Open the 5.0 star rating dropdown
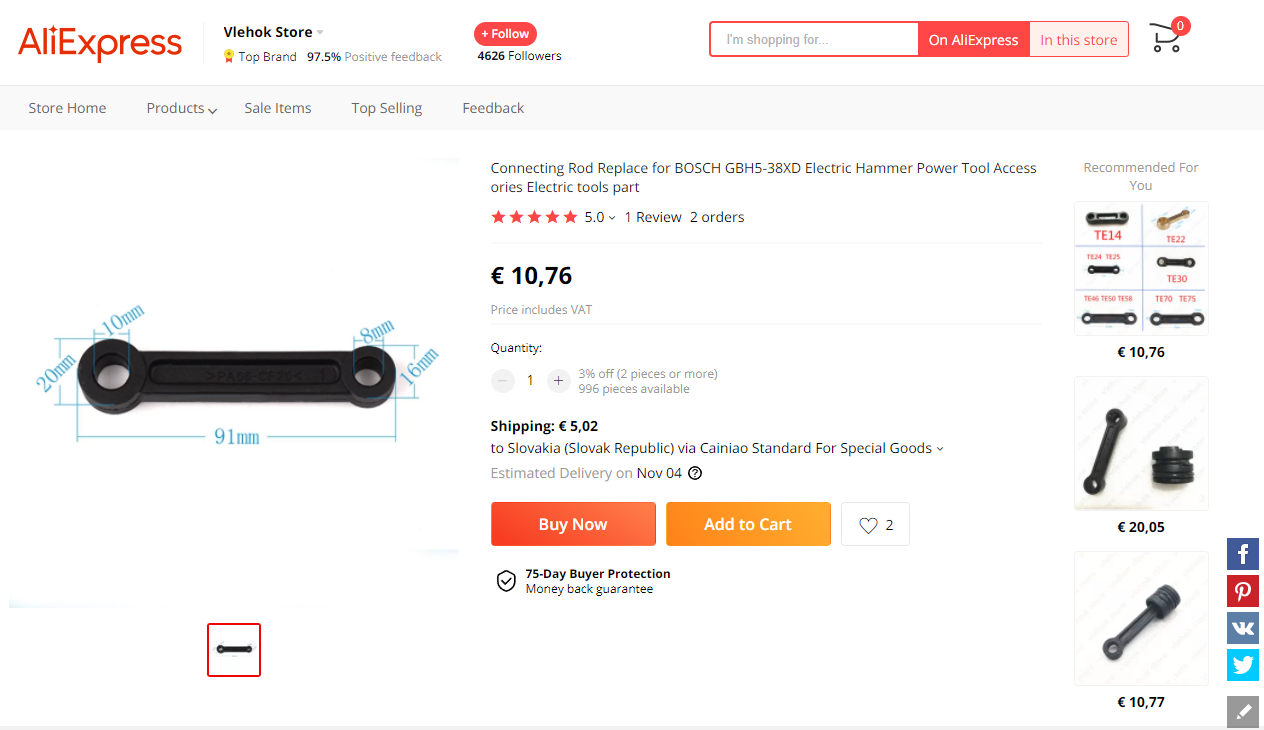Viewport: 1264px width, 730px height. coord(600,217)
